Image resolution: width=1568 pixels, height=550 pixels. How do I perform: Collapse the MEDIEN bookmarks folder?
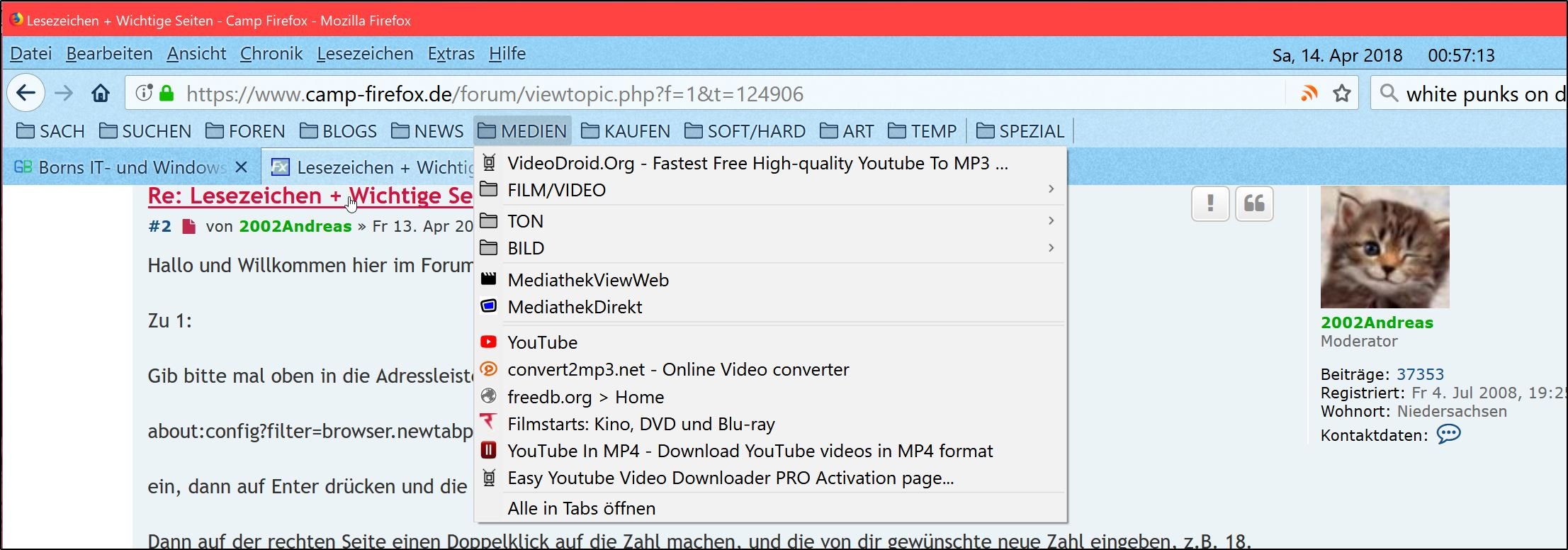pos(522,131)
